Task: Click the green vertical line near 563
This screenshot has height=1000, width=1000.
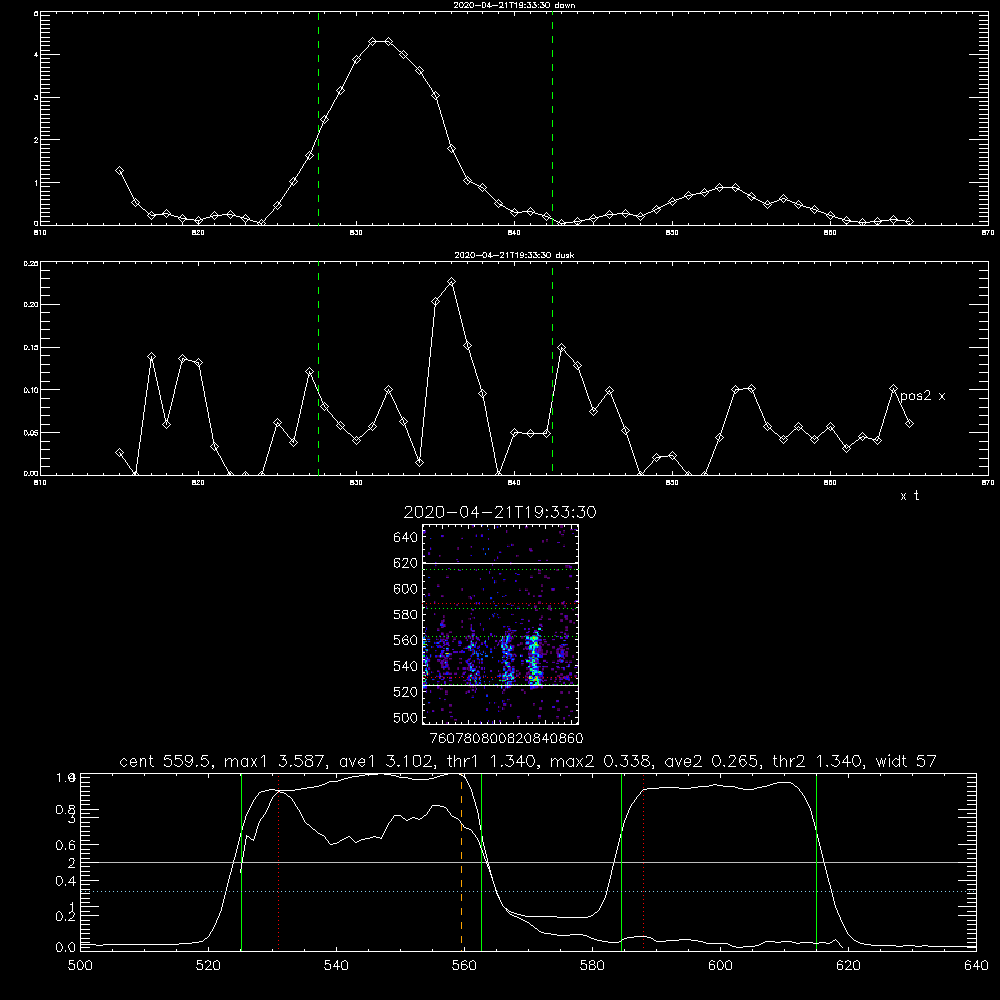Action: (482, 862)
